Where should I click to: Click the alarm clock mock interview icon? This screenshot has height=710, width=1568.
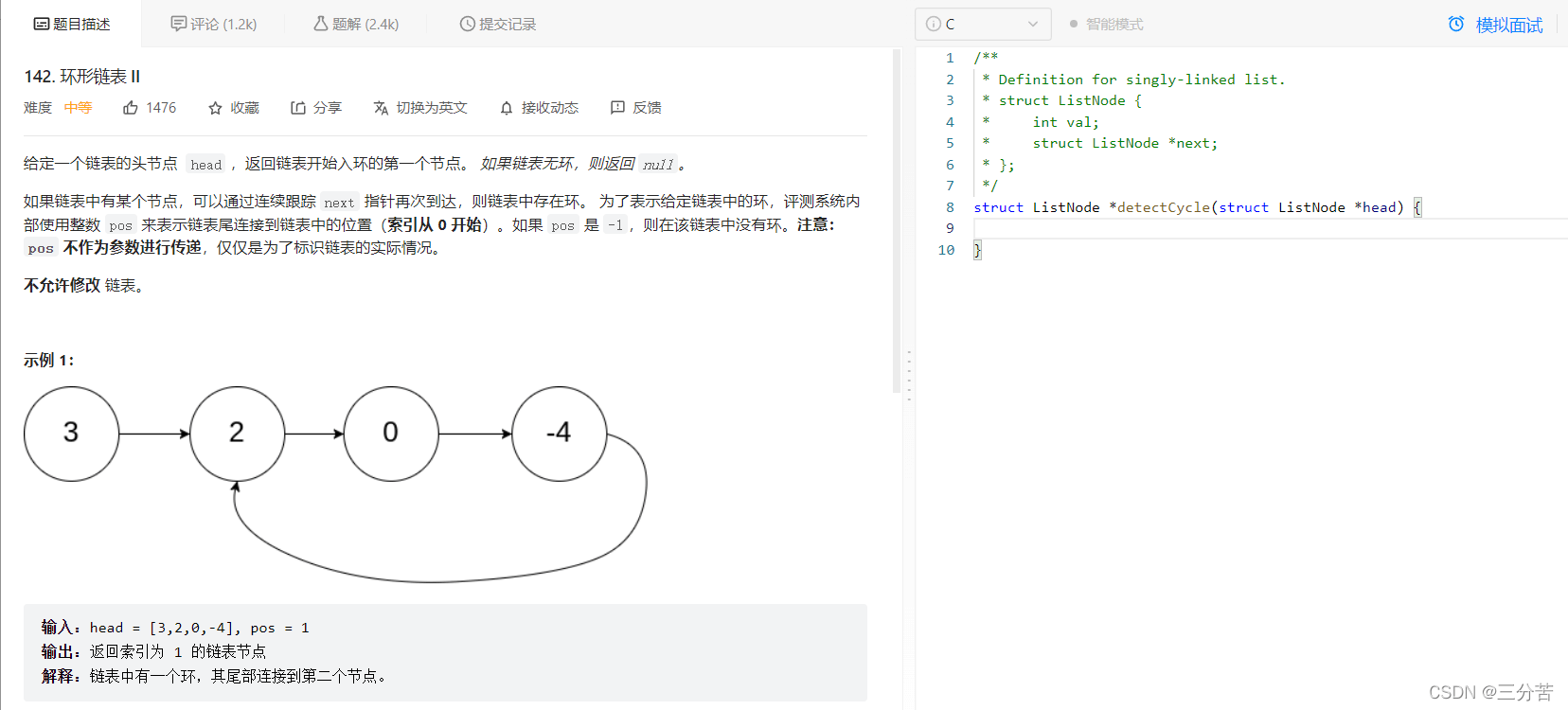1456,25
